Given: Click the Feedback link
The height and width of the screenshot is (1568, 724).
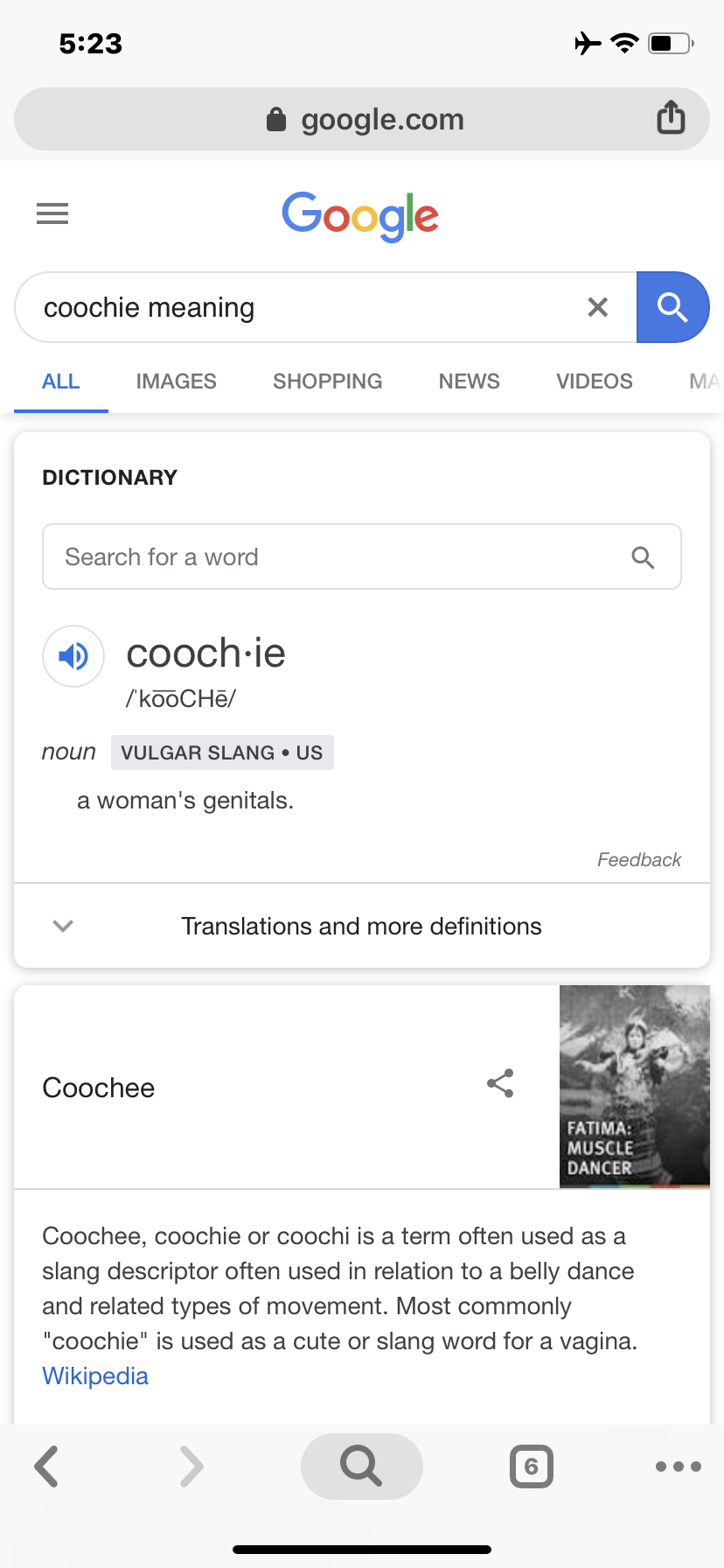Looking at the screenshot, I should 639,860.
